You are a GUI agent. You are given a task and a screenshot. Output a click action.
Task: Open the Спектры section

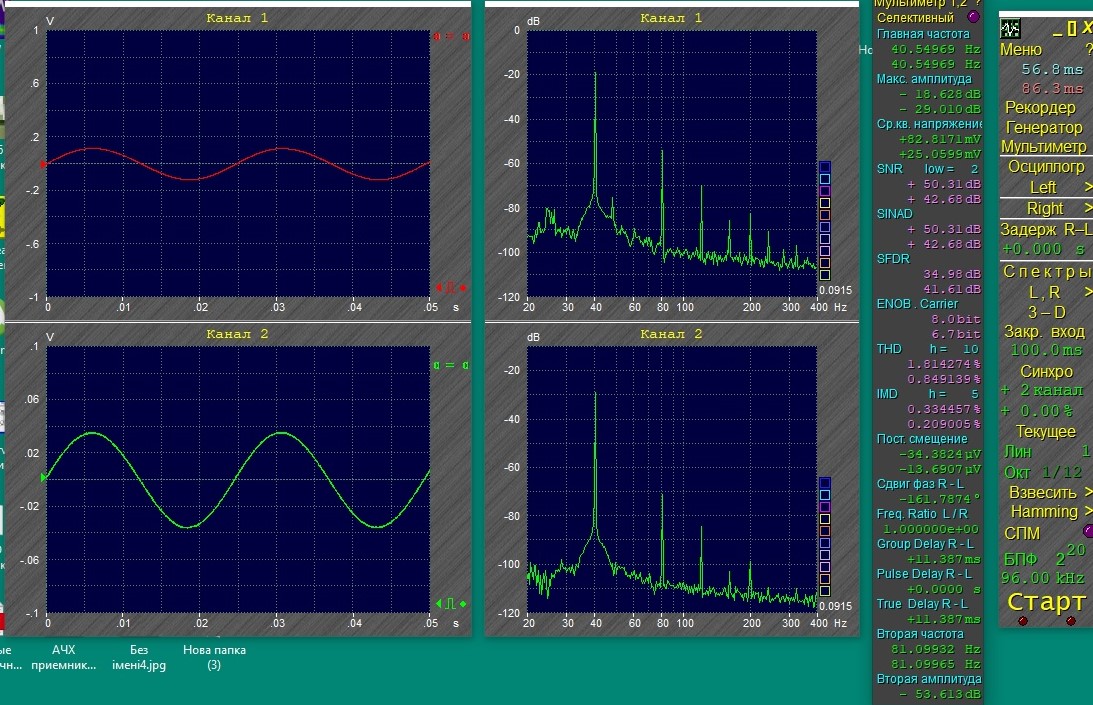coord(1046,271)
